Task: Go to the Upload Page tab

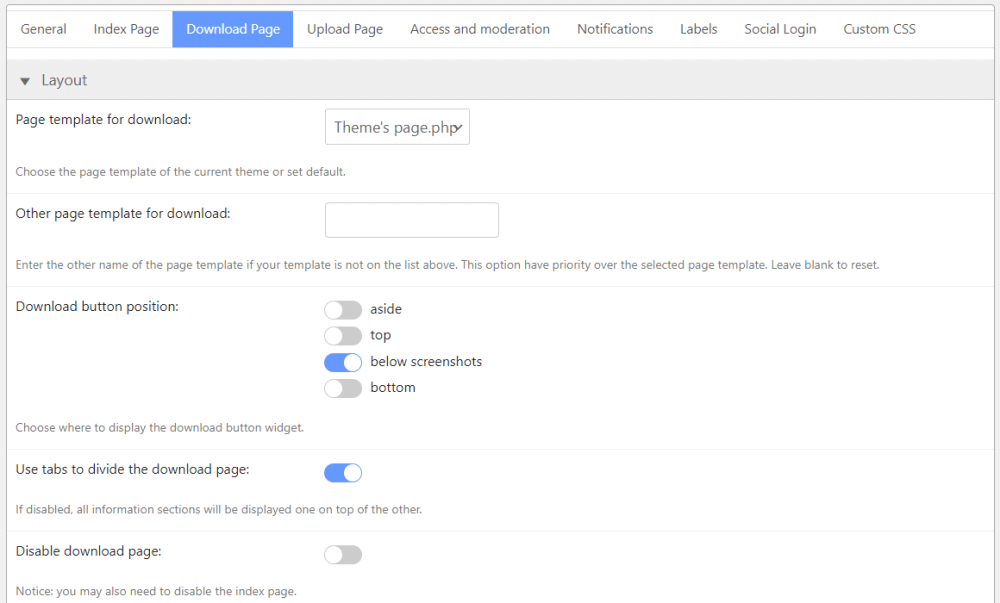Action: point(345,29)
